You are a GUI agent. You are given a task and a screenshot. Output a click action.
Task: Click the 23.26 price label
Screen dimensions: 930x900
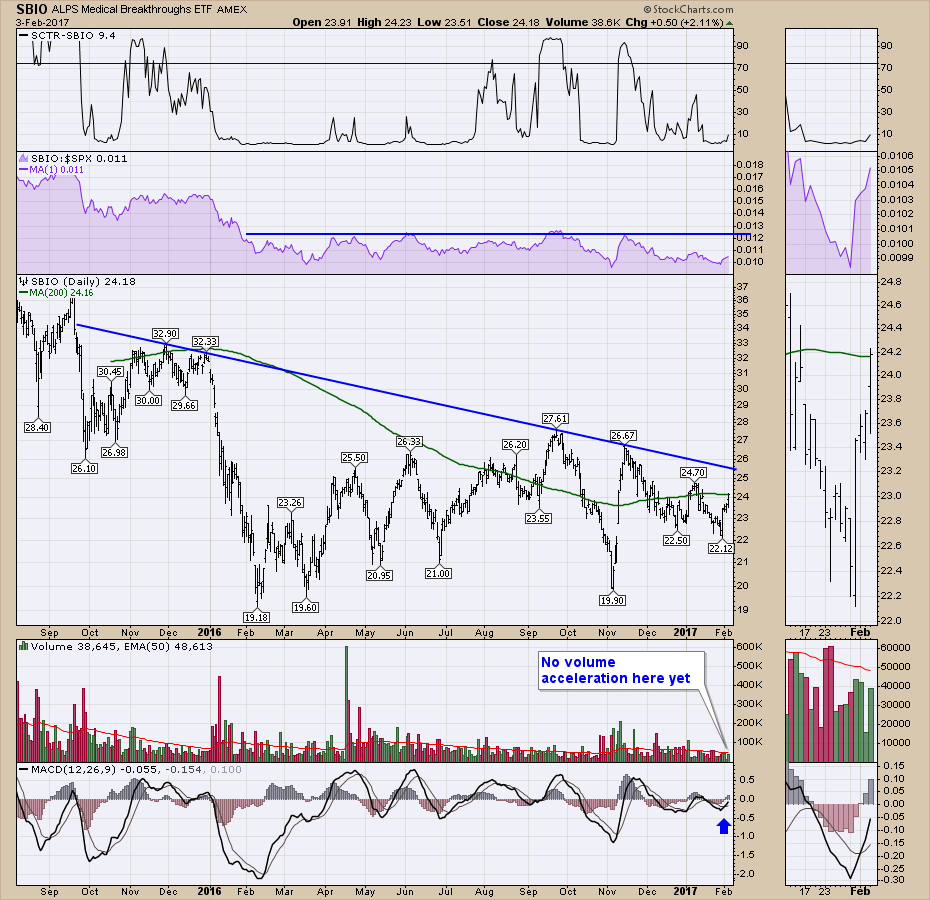[290, 503]
